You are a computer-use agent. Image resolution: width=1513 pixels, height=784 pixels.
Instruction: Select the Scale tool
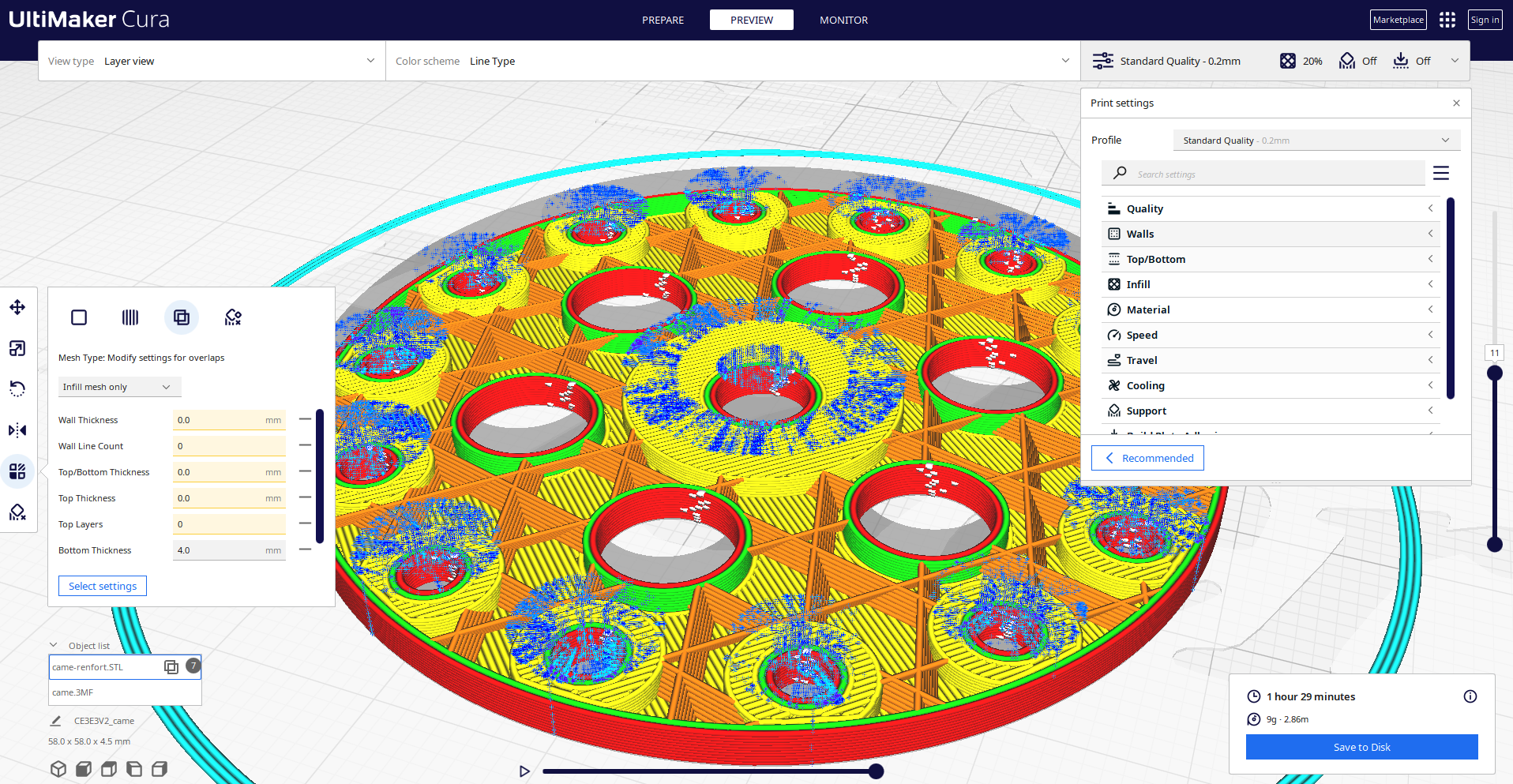[x=17, y=348]
